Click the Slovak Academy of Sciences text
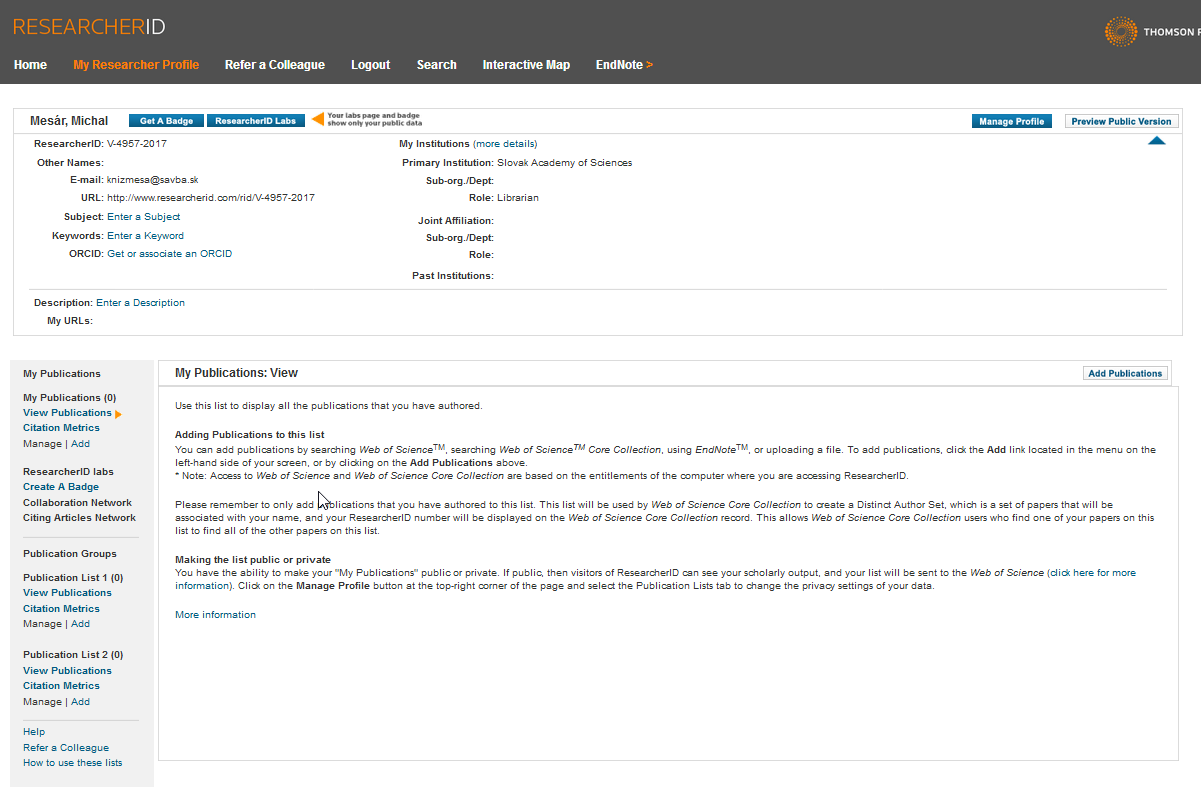 click(x=564, y=163)
